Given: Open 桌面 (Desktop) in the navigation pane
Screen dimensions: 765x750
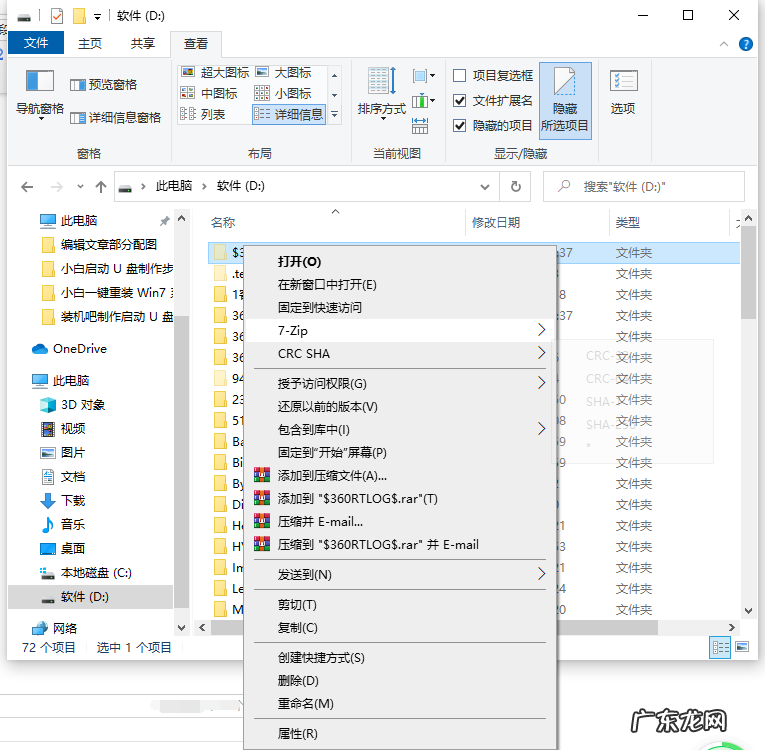Looking at the screenshot, I should (63, 548).
